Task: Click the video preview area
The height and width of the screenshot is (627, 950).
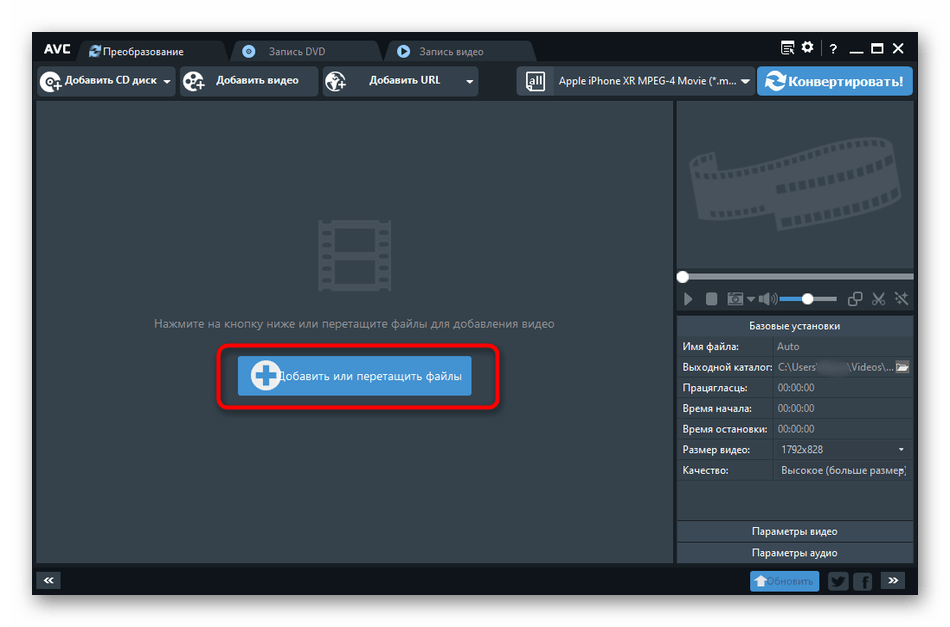Action: (795, 185)
